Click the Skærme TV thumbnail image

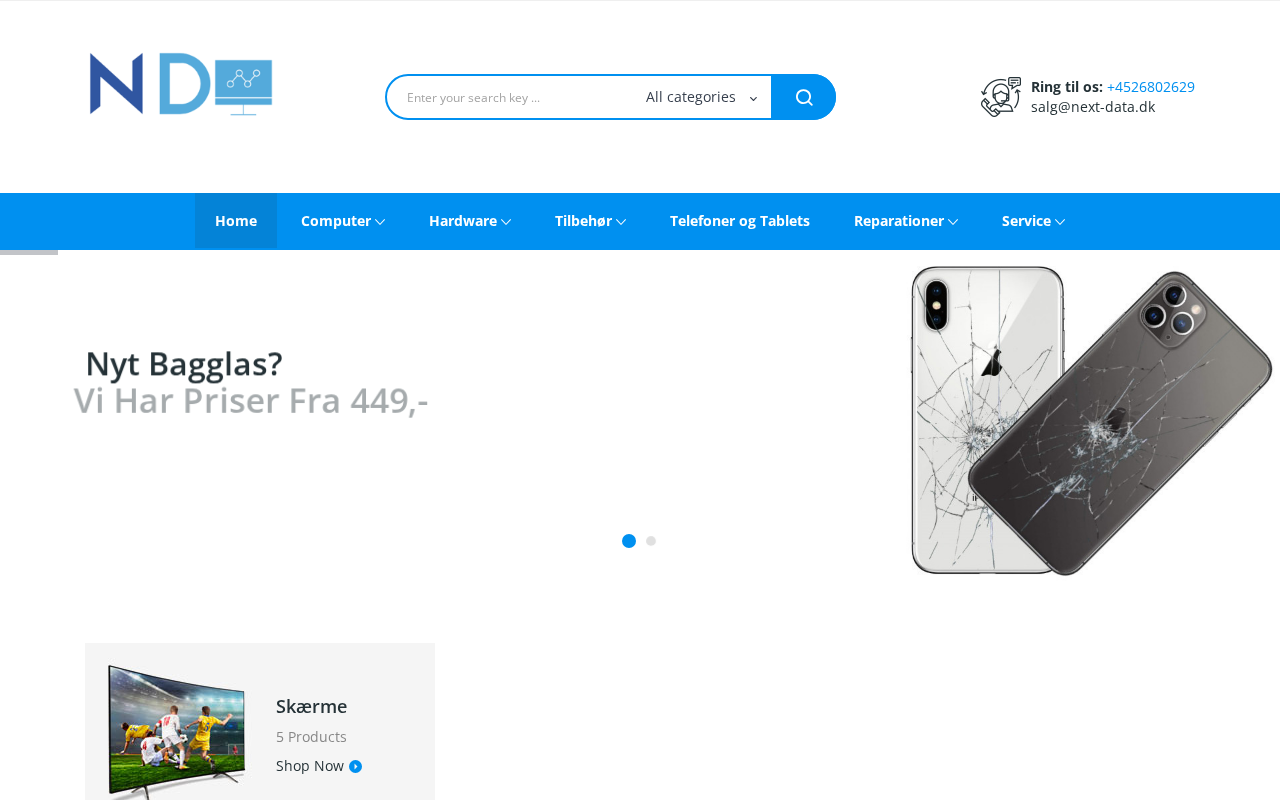[x=176, y=732]
